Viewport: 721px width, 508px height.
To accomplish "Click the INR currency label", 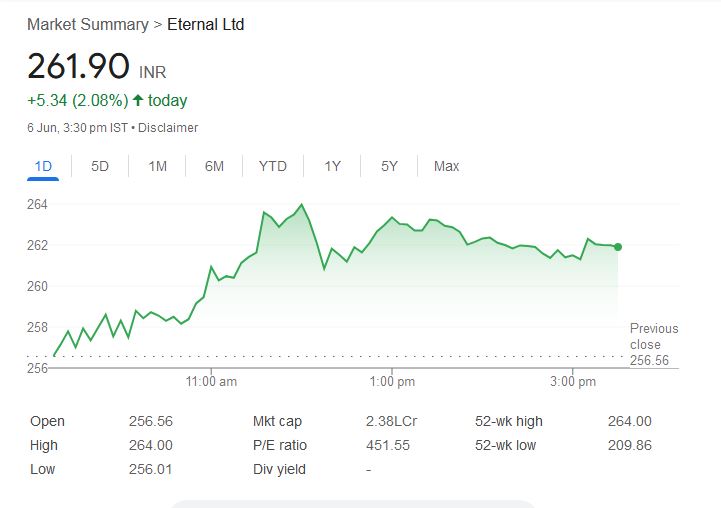I will coord(153,72).
